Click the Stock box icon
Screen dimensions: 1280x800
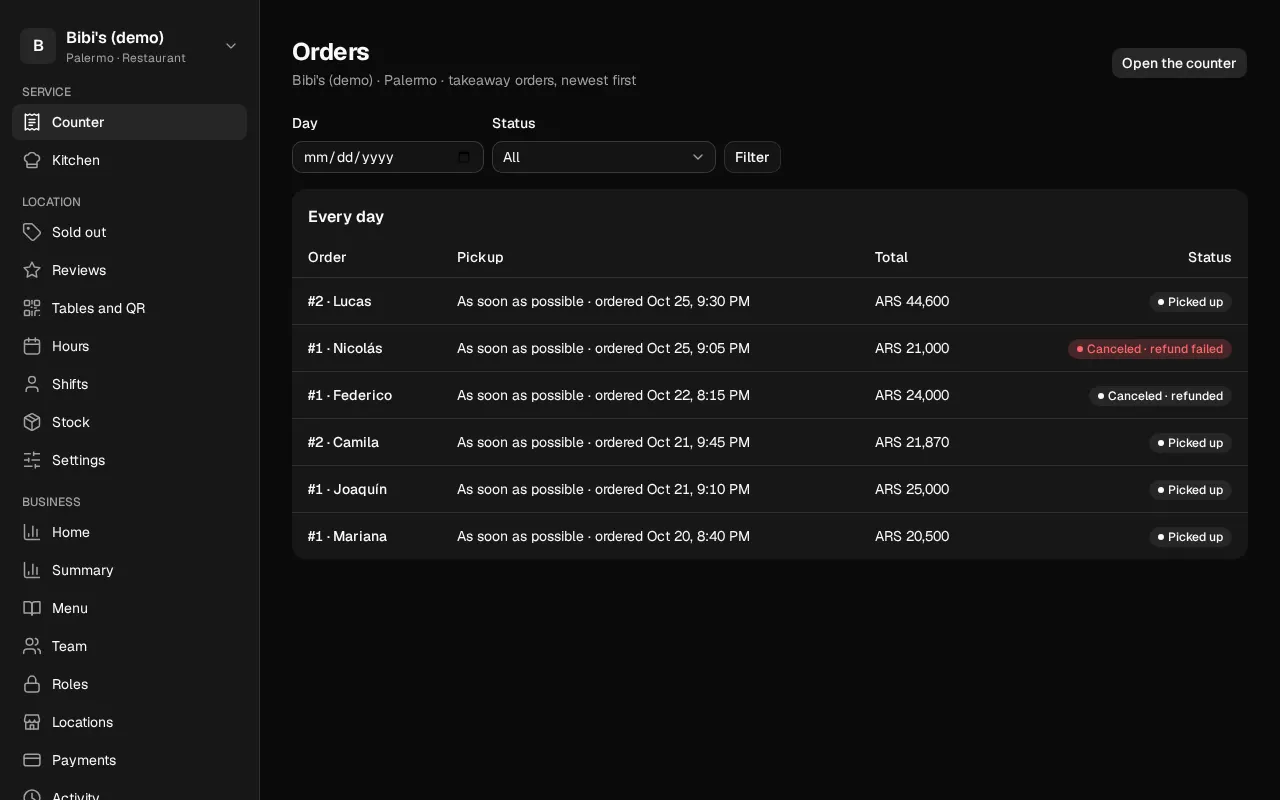[32, 422]
